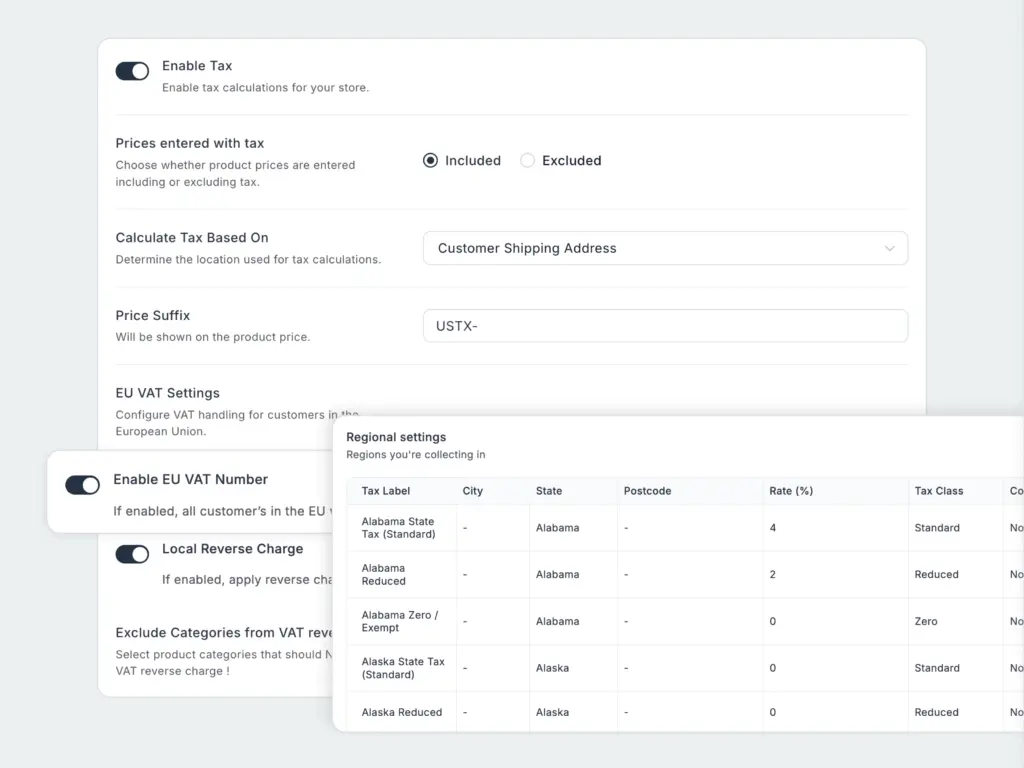Click the State column header
Image resolution: width=1024 pixels, height=768 pixels.
[x=549, y=491]
